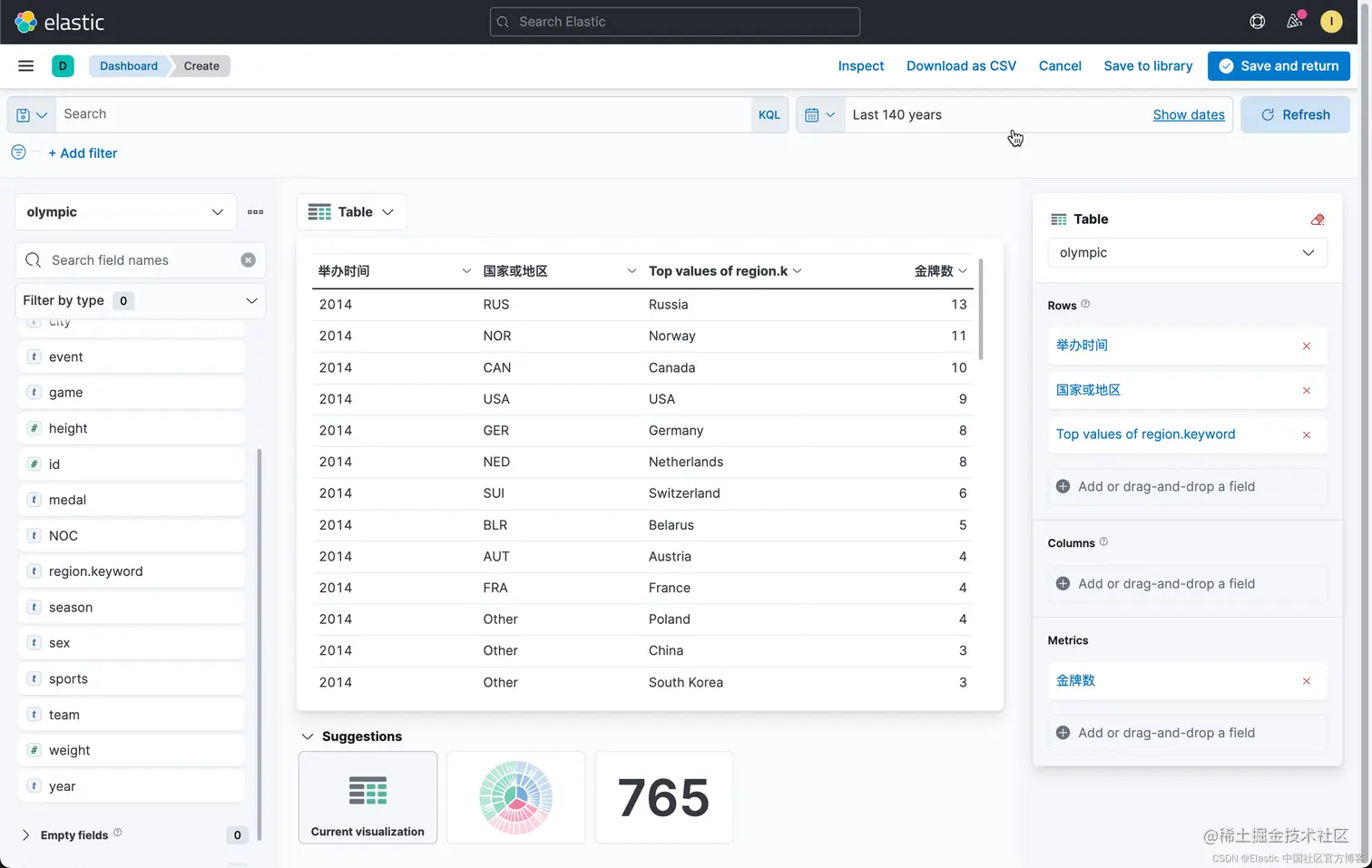The height and width of the screenshot is (868, 1372).
Task: Collapse the Suggestions section
Action: 308,736
